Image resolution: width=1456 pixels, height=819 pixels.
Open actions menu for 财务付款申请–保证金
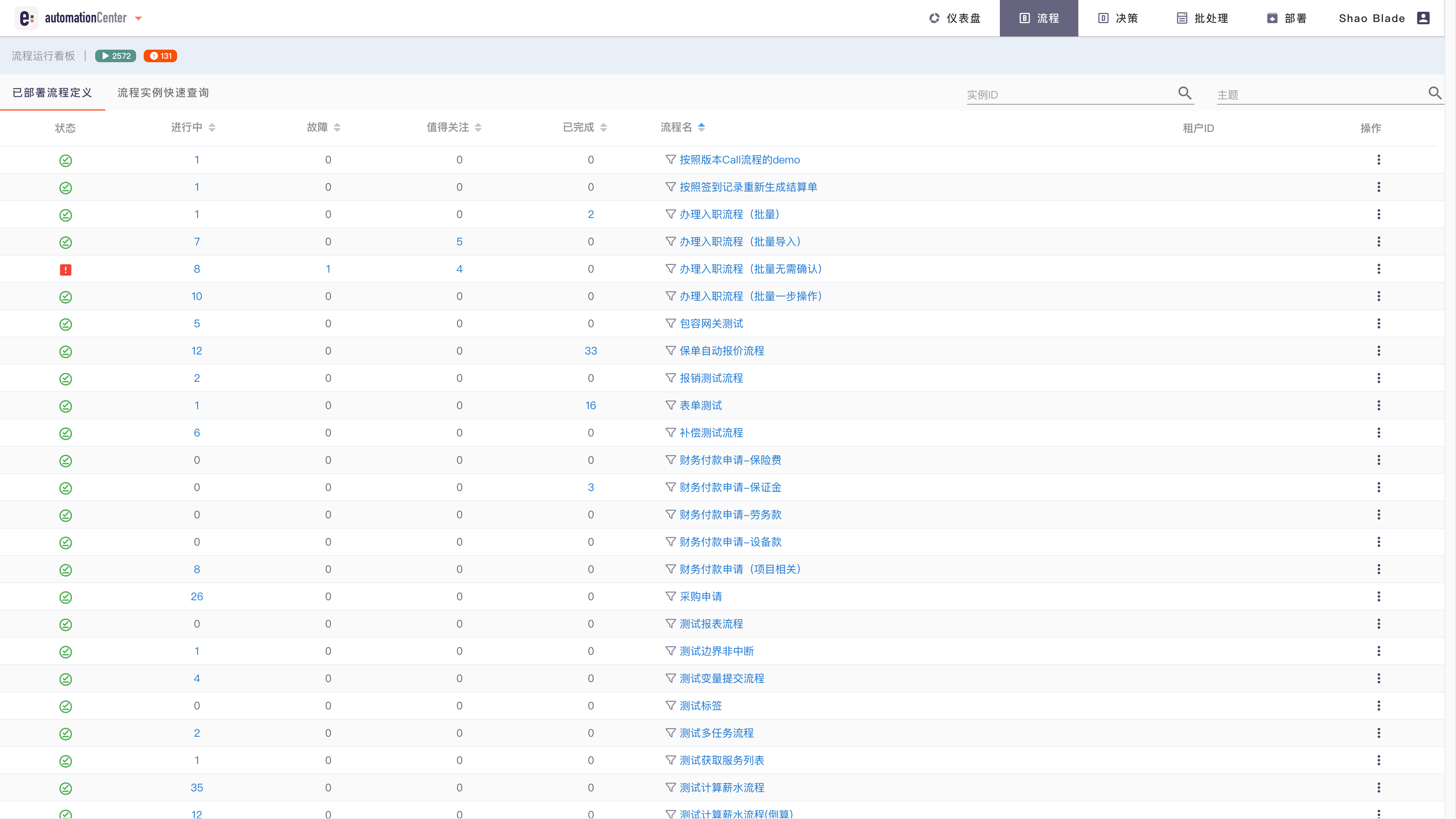tap(1379, 487)
